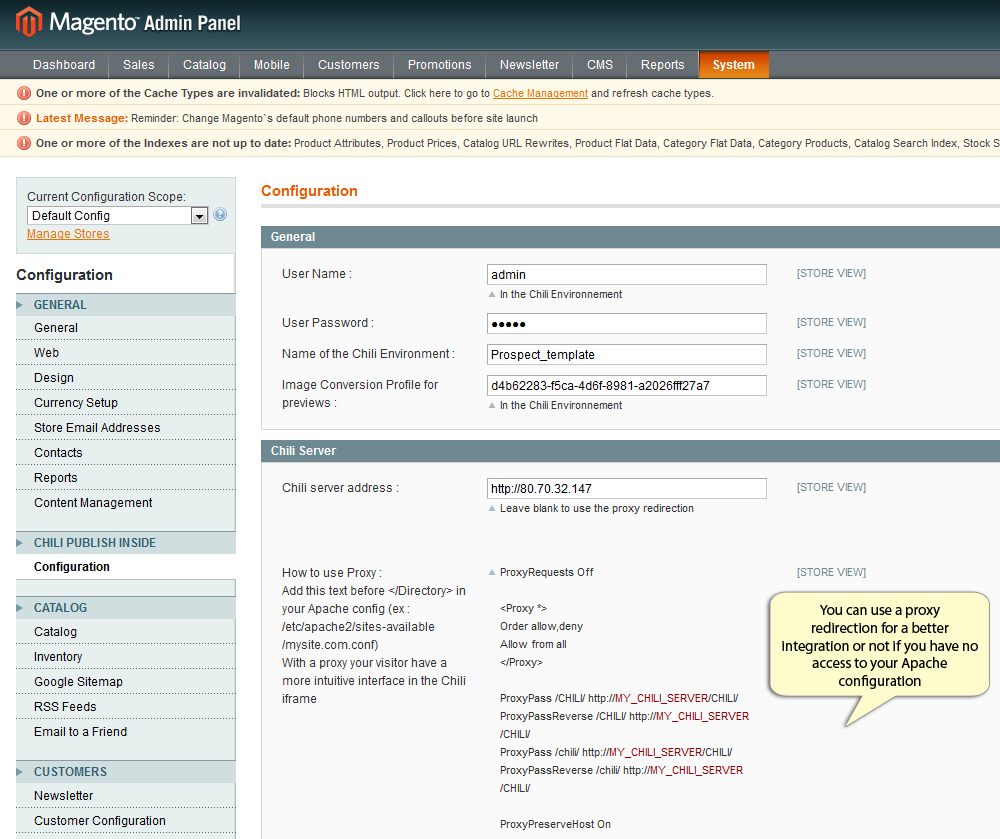Open Store Email Addresses configuration section
The height and width of the screenshot is (839, 1000).
pos(126,427)
